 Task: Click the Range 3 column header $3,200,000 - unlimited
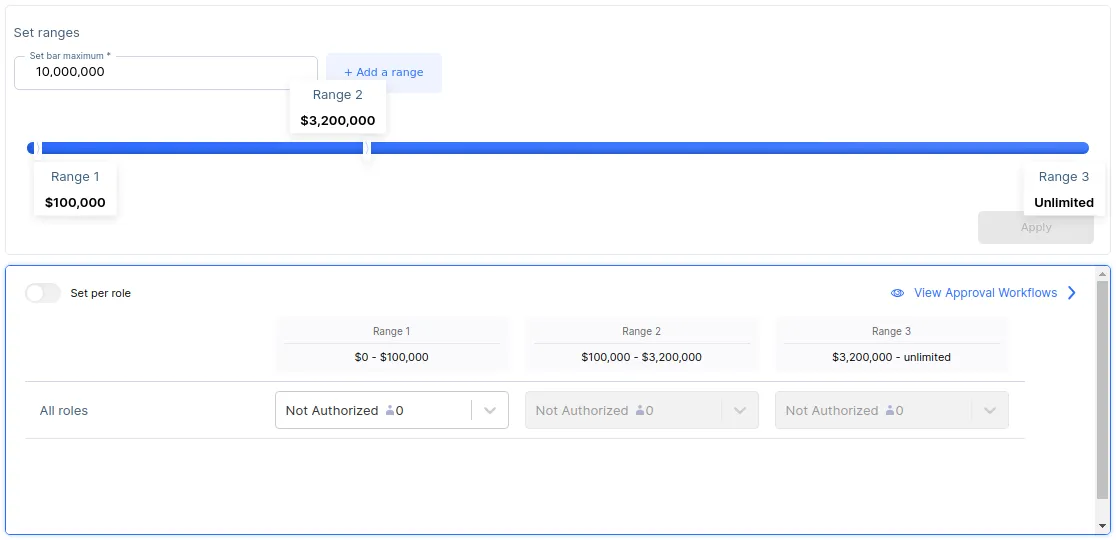coord(891,345)
